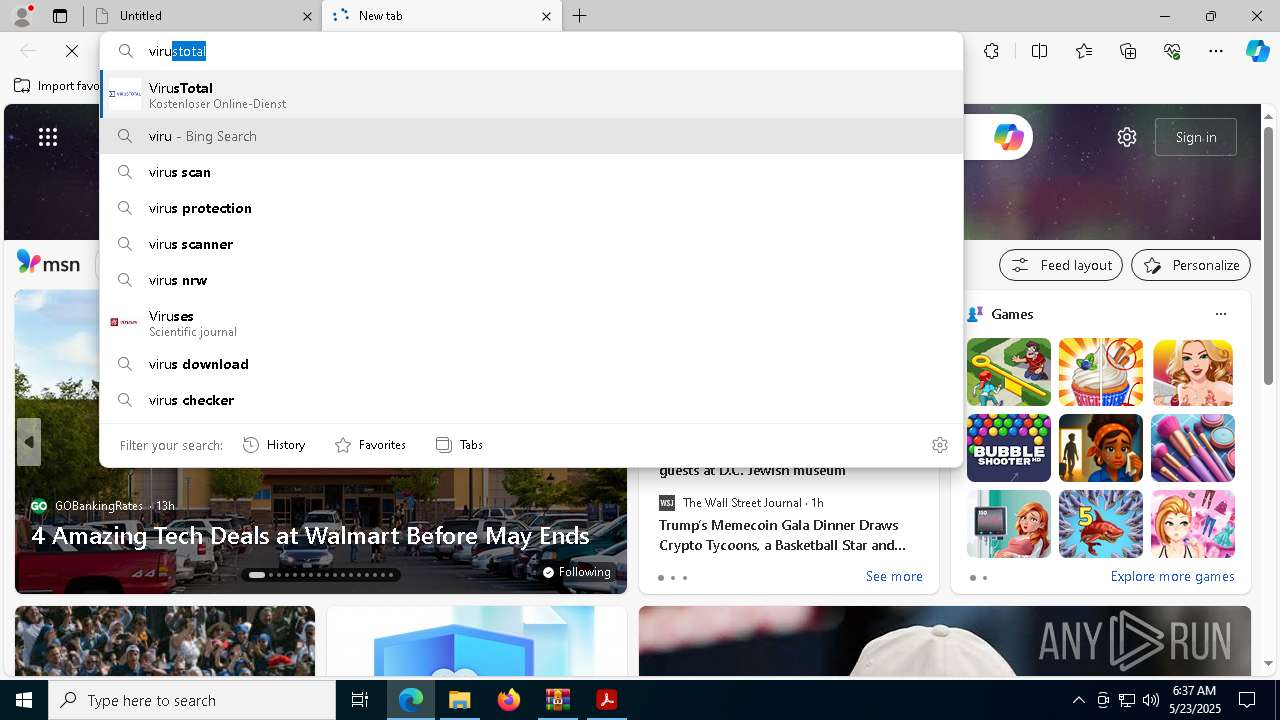This screenshot has height=720, width=1280.
Task: Close the New tab tab
Action: (x=546, y=16)
